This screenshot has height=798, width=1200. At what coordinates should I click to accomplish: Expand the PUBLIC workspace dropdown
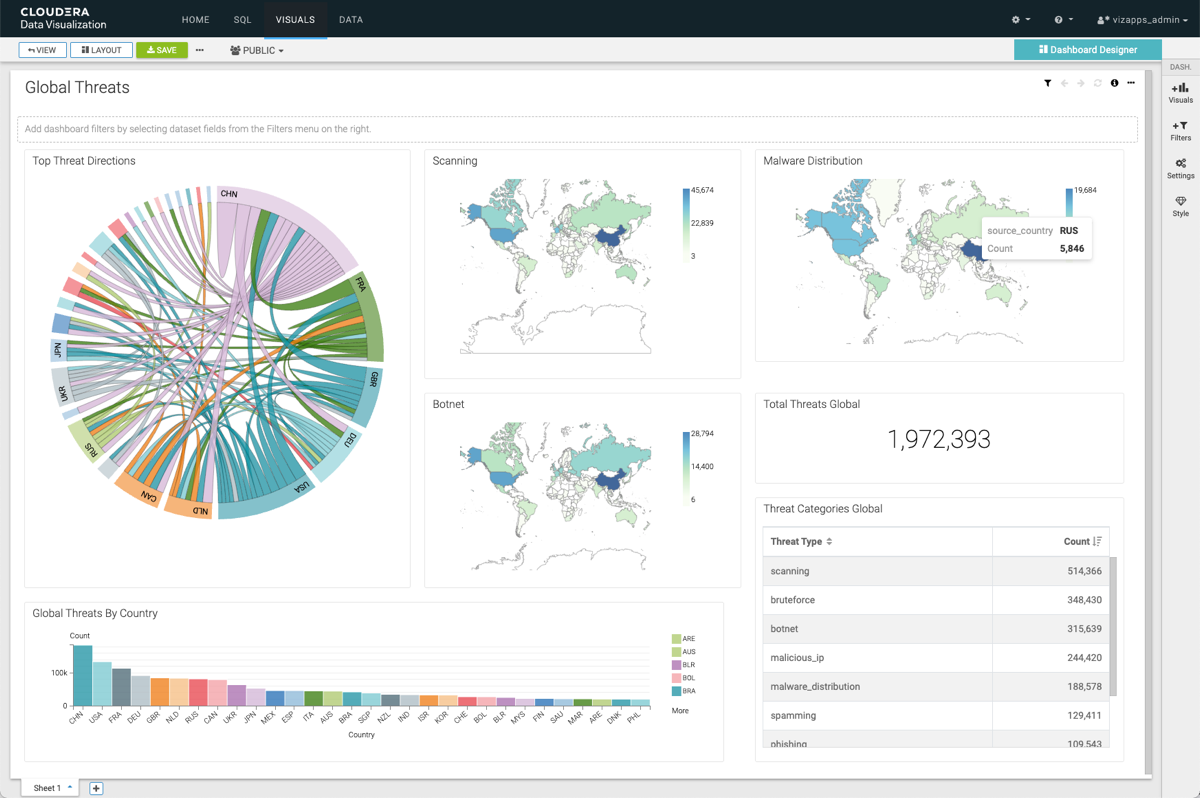tap(257, 50)
